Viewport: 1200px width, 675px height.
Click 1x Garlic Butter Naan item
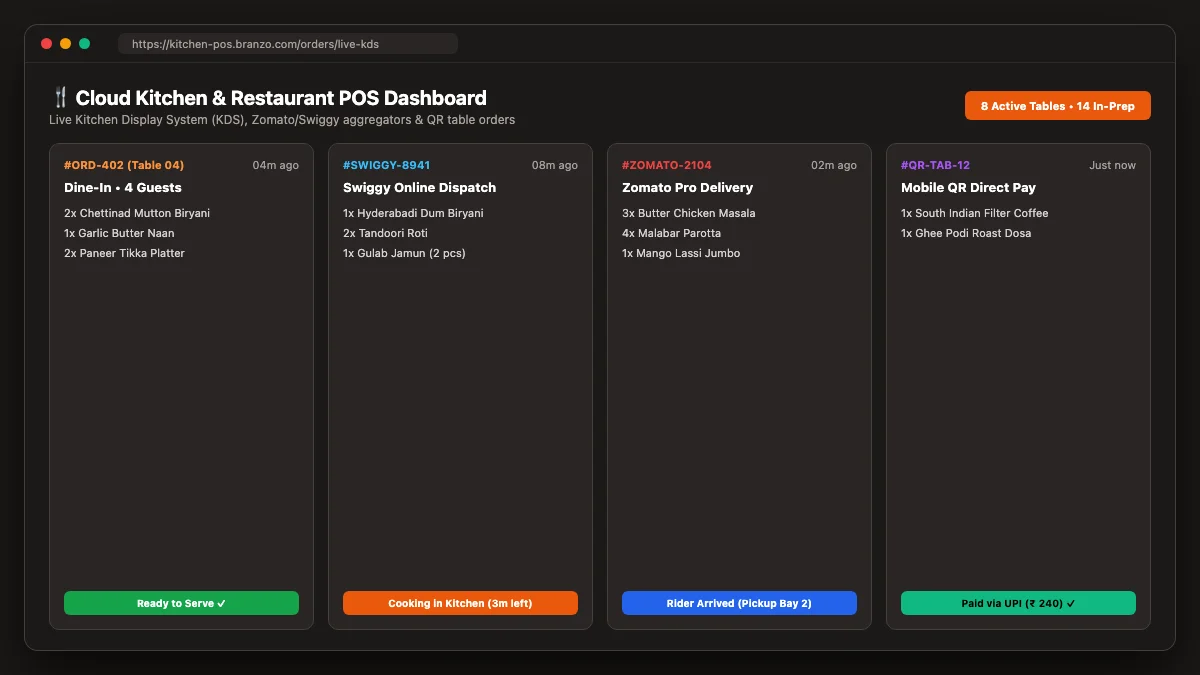click(119, 233)
